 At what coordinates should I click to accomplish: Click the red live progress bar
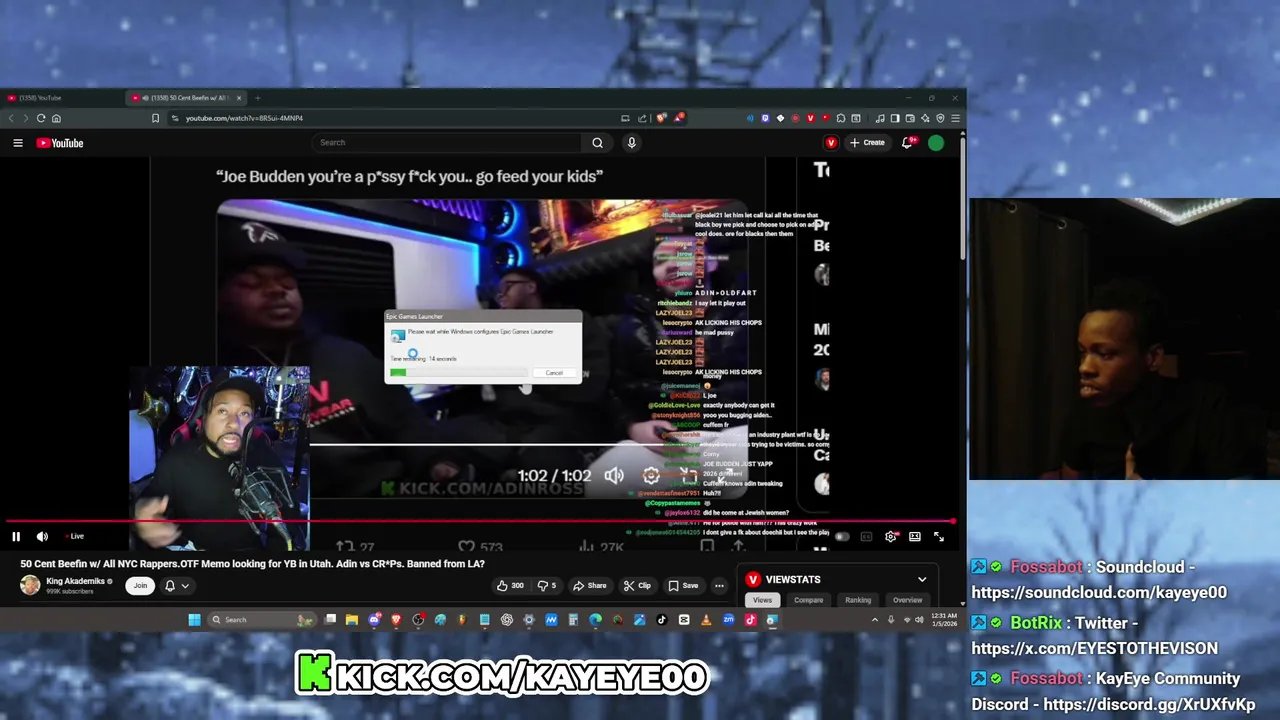[x=478, y=522]
